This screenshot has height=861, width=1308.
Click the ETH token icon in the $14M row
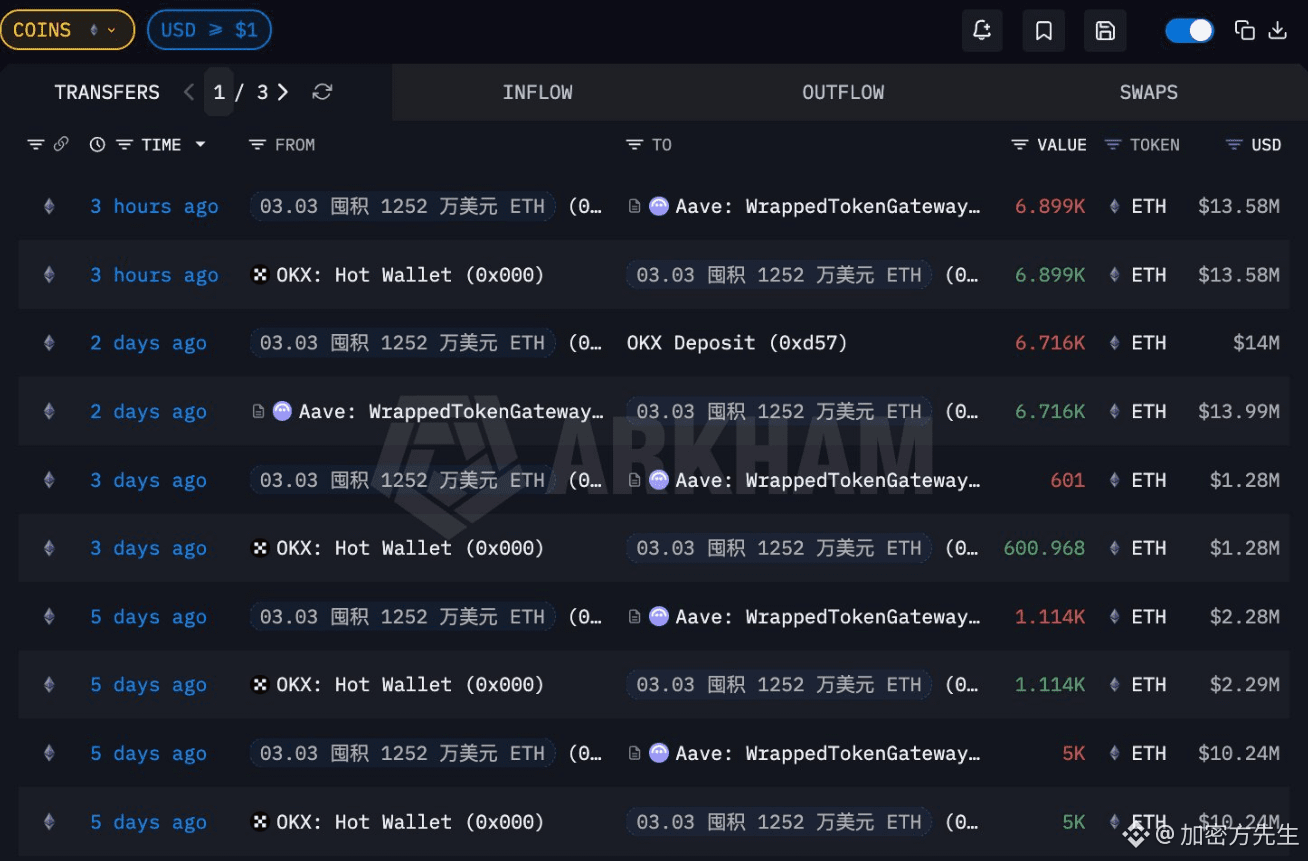1114,343
